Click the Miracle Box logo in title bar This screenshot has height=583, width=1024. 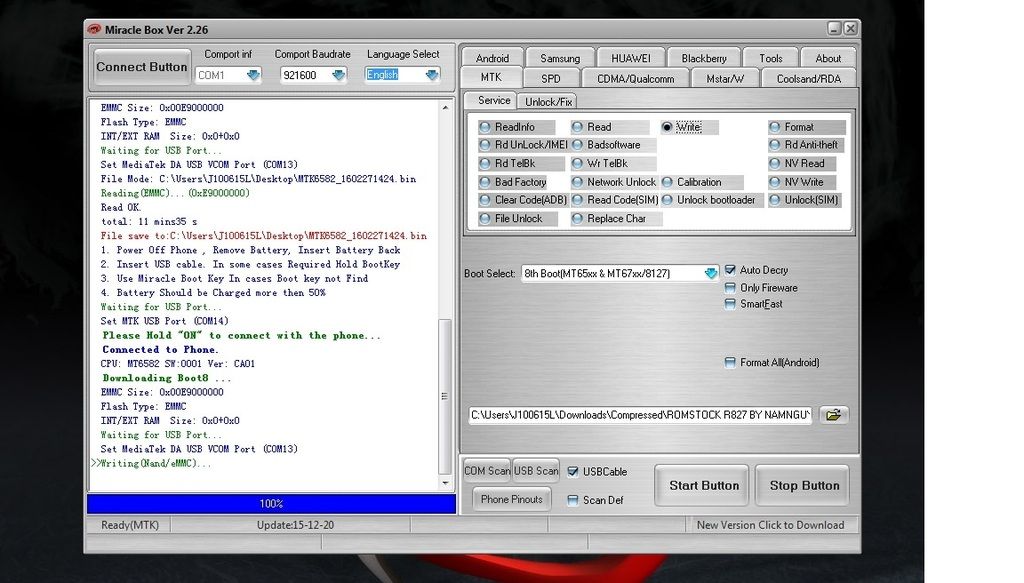coord(94,29)
